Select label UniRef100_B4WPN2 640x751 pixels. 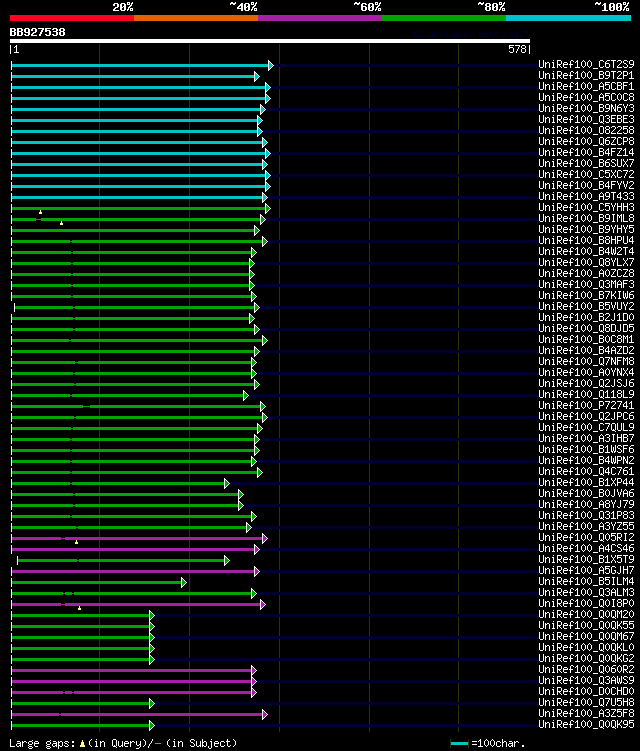(586, 461)
